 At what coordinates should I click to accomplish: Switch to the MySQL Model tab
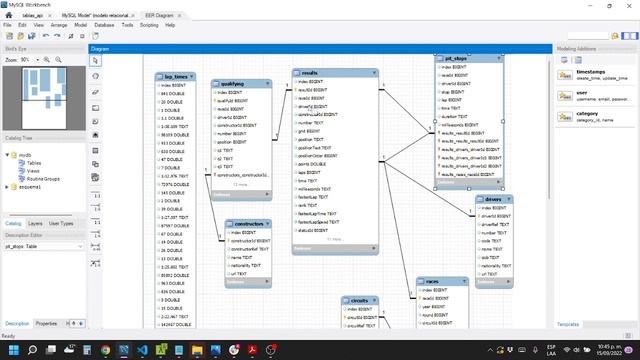point(95,15)
